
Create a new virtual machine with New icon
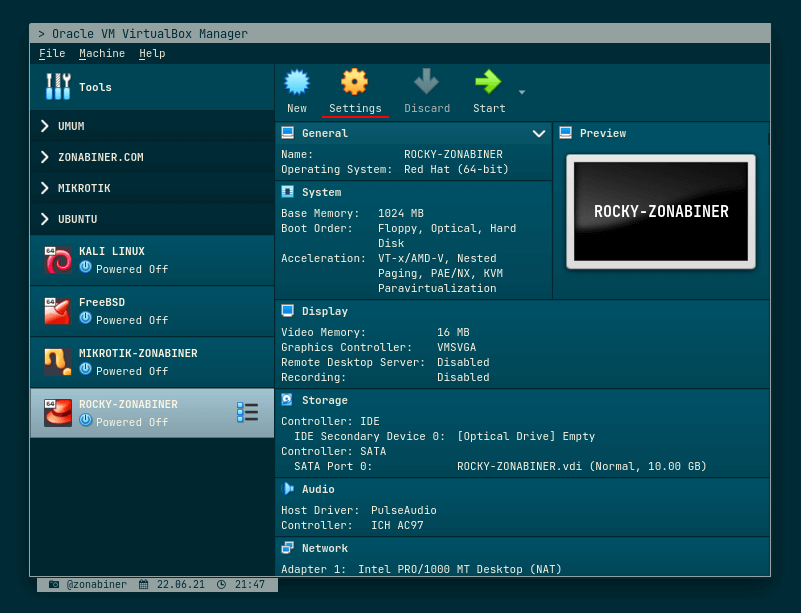(296, 90)
